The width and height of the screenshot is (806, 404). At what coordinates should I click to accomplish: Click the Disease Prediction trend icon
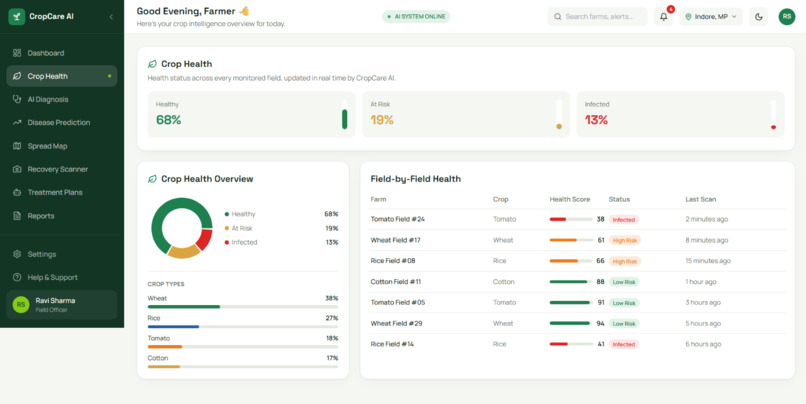click(17, 122)
